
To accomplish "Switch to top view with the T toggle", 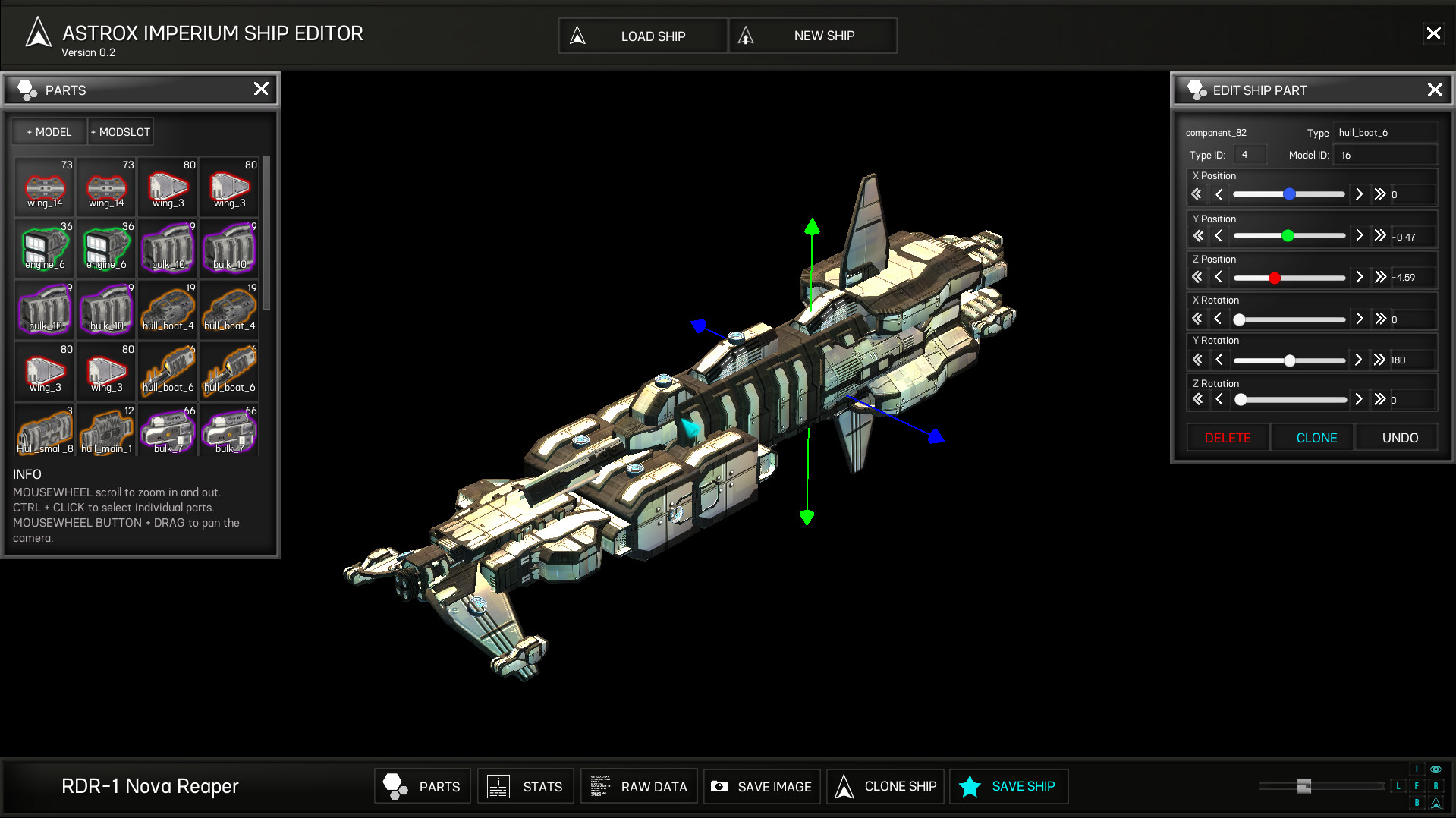I will (x=1417, y=769).
